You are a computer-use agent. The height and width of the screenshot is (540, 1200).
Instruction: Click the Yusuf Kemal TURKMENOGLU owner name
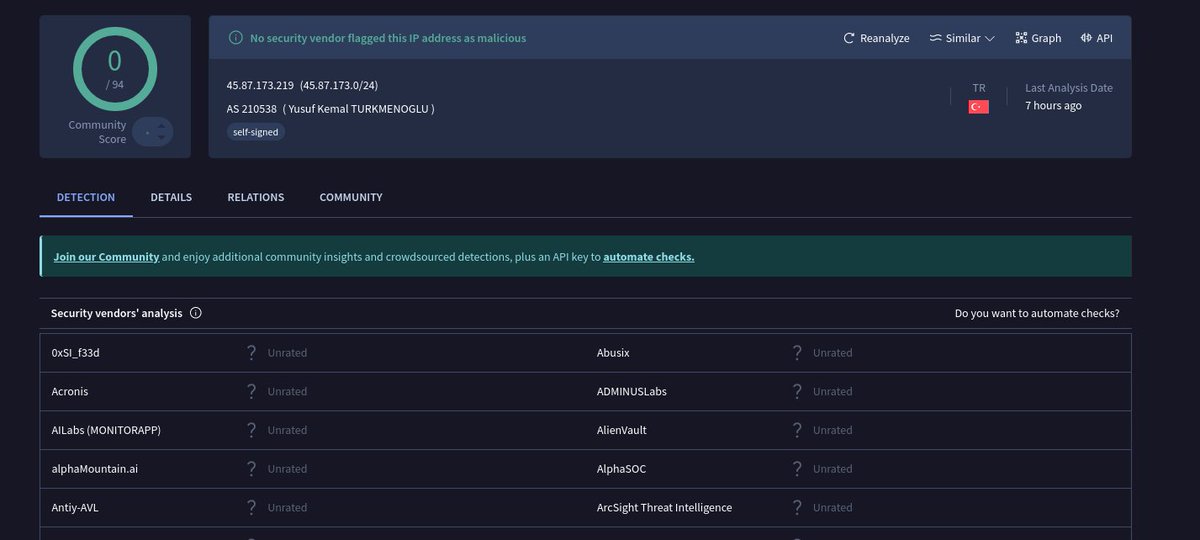coord(359,108)
